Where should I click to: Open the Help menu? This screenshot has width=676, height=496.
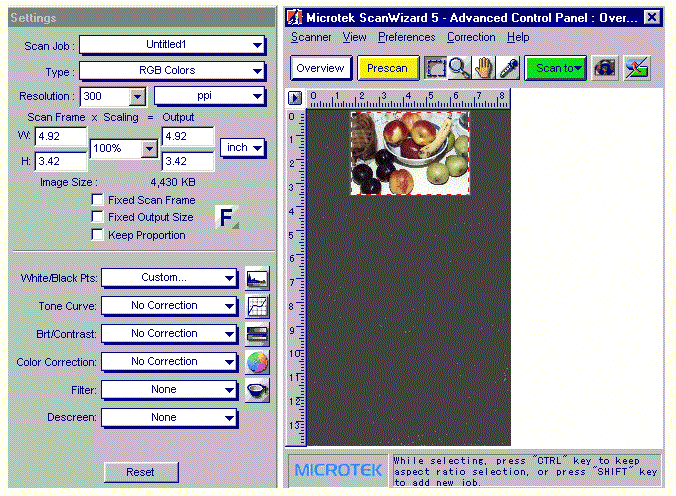tap(518, 38)
